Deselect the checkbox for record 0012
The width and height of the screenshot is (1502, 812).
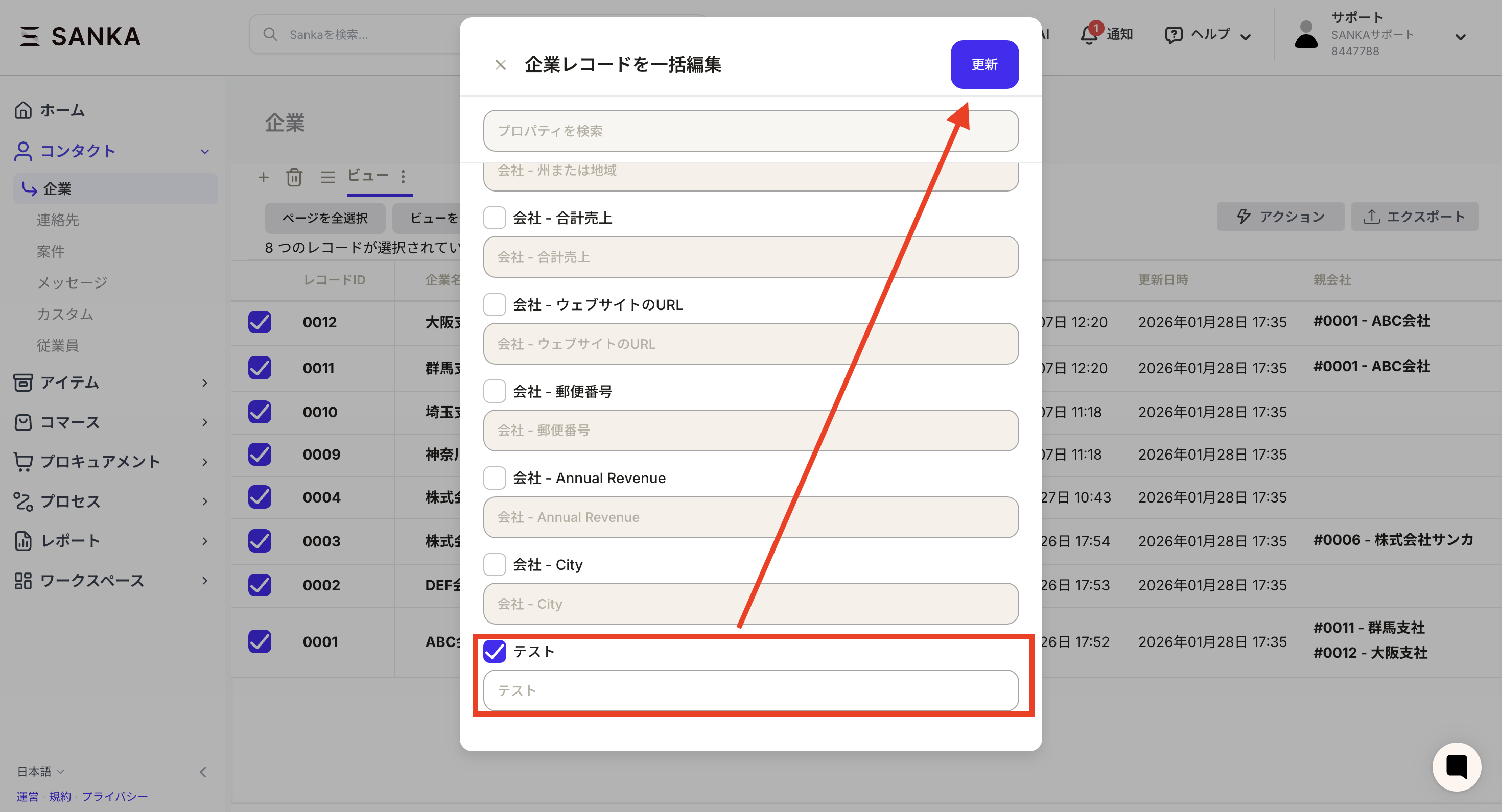(259, 322)
